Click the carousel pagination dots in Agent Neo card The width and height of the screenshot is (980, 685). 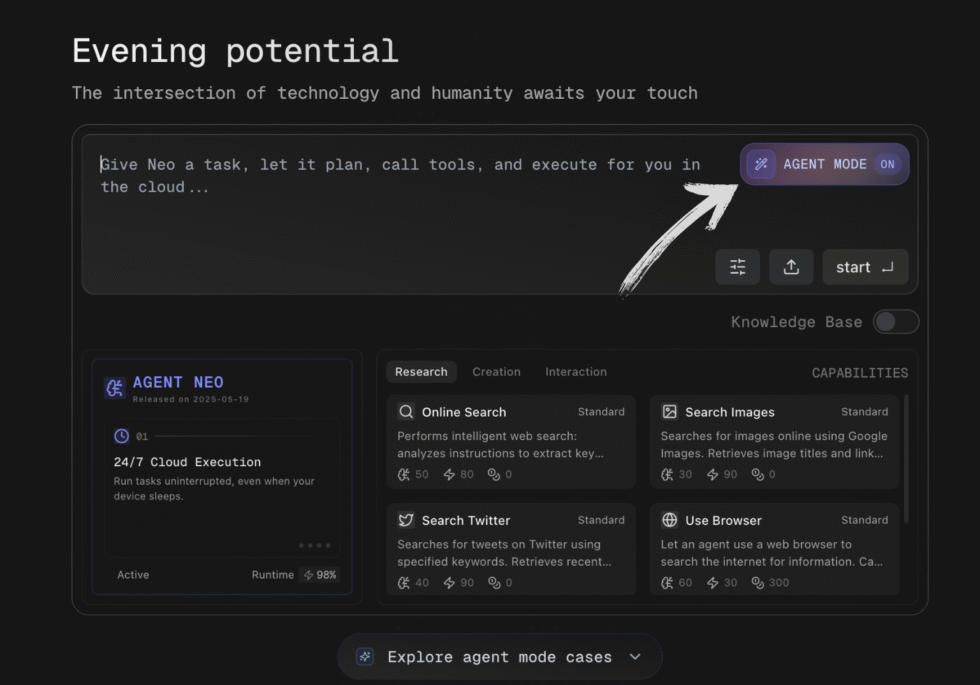click(313, 545)
